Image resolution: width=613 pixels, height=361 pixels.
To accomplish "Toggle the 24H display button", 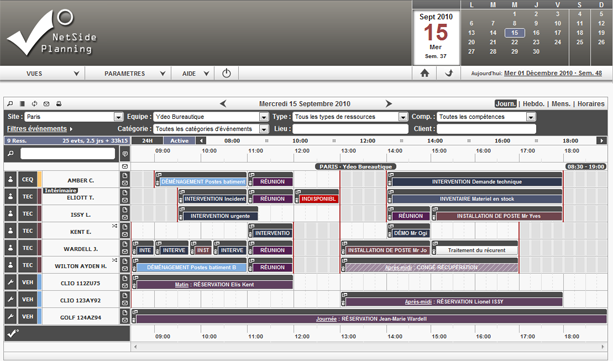I will click(x=147, y=141).
